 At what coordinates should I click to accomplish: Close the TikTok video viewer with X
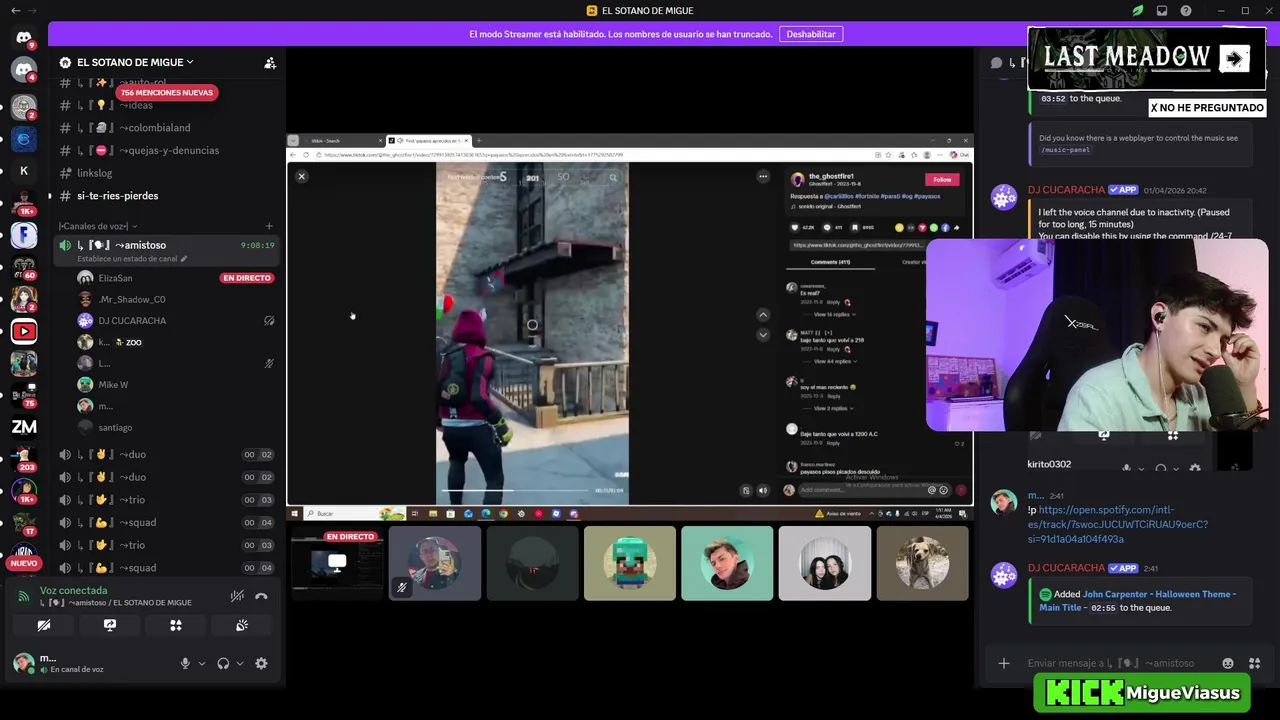click(x=301, y=176)
